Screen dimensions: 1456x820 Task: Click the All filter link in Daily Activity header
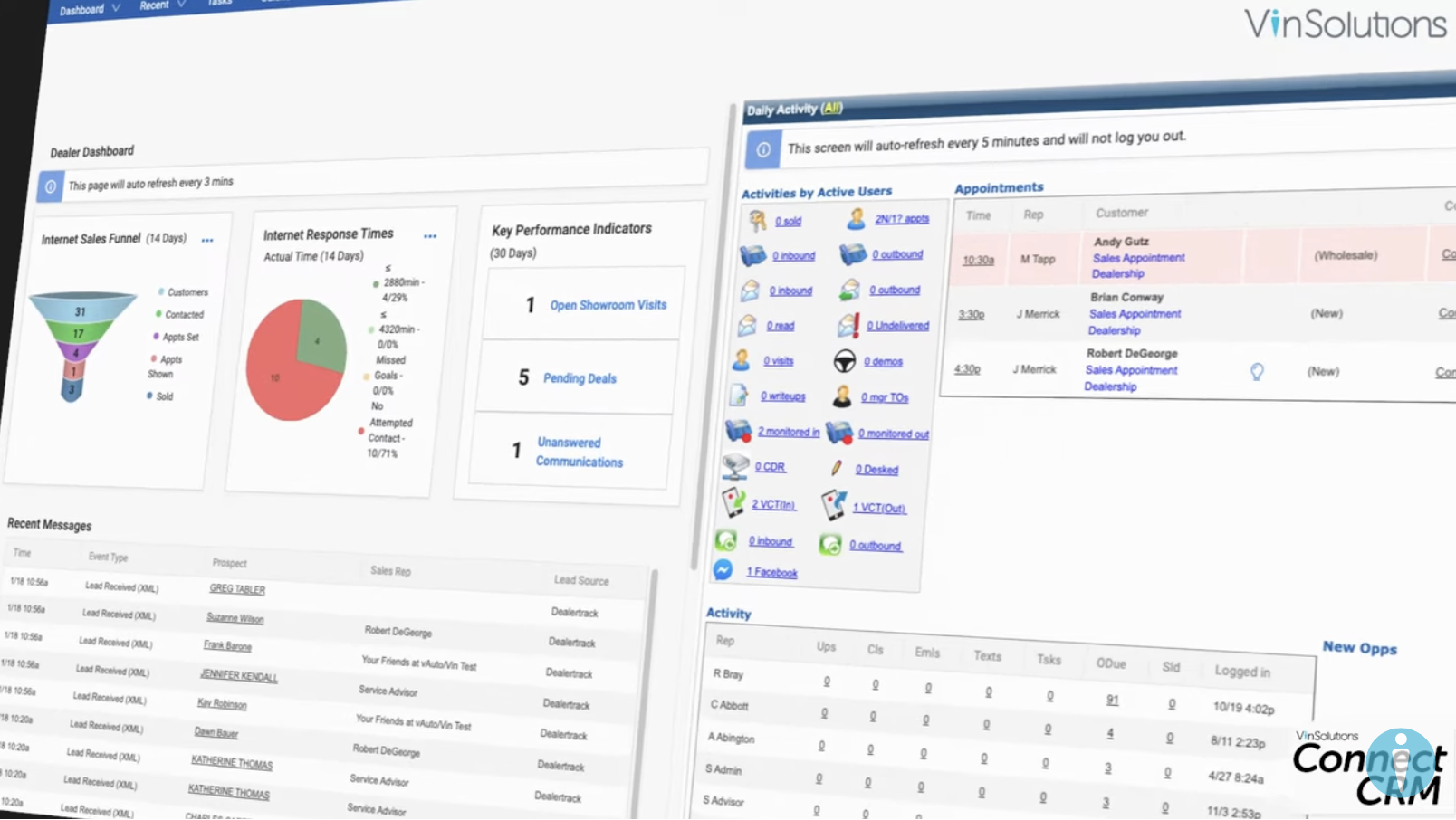pyautogui.click(x=832, y=108)
